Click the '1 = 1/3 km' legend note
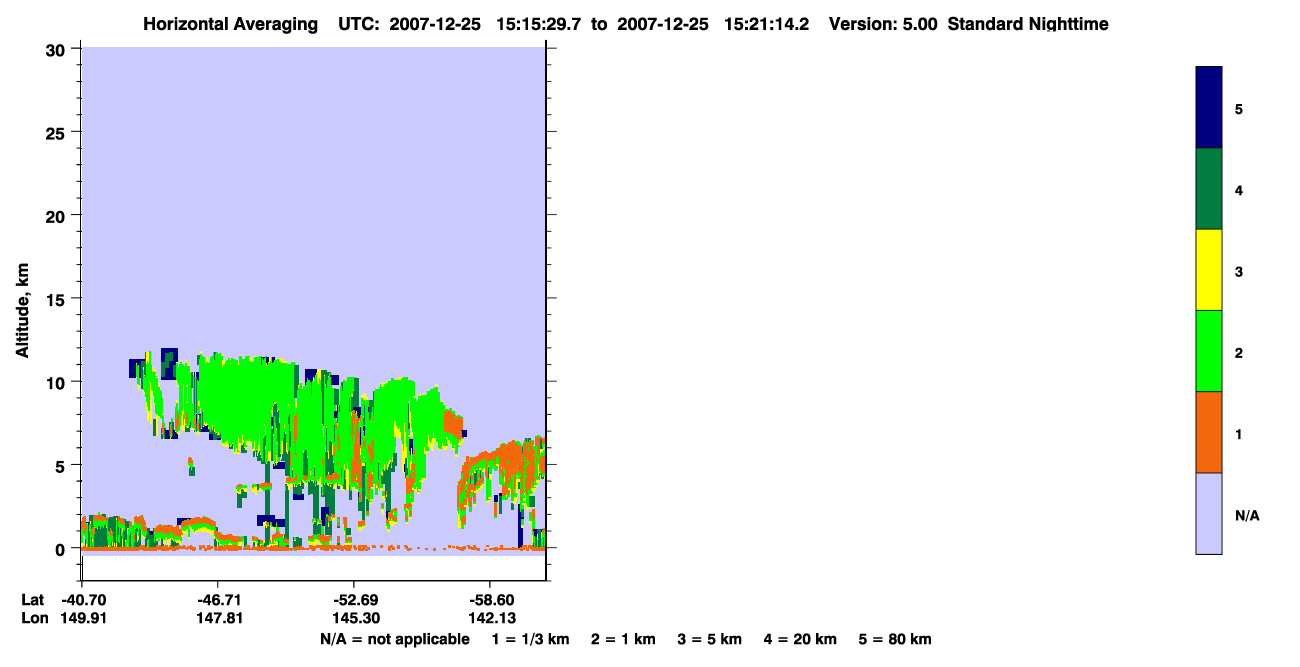The width and height of the screenshot is (1300, 667). [x=530, y=639]
